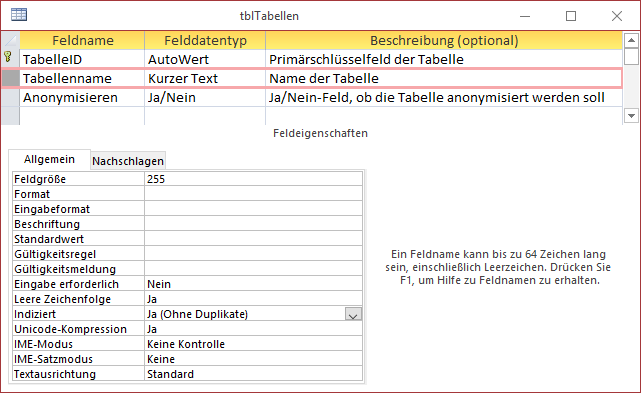Viewport: 641px width, 393px height.
Task: Click the Ja/Nein data type cell
Action: (205, 97)
